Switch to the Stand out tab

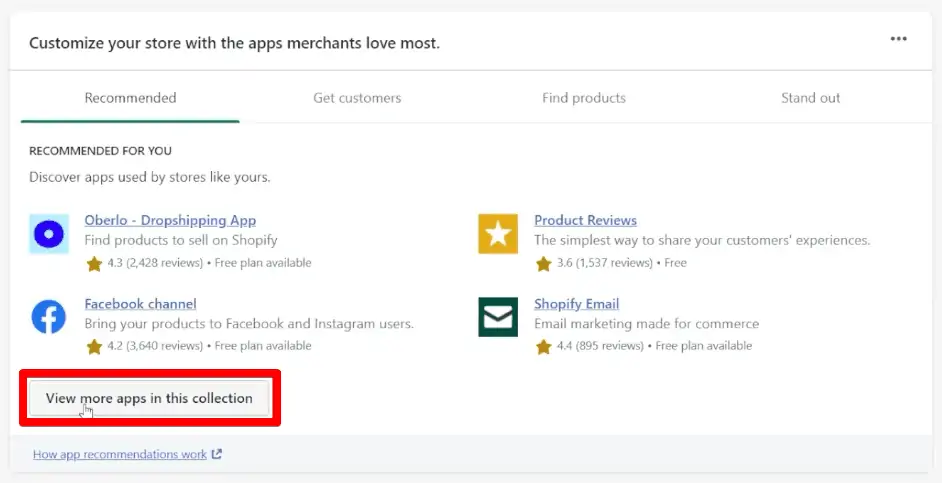click(x=810, y=98)
